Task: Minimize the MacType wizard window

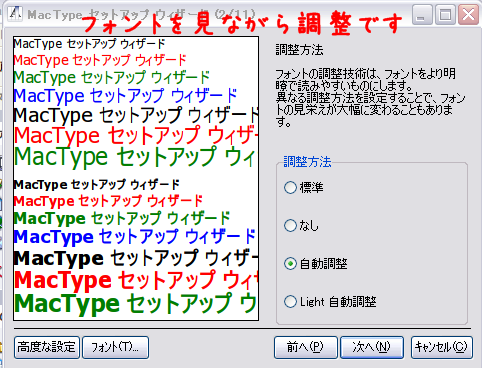Action: point(422,15)
